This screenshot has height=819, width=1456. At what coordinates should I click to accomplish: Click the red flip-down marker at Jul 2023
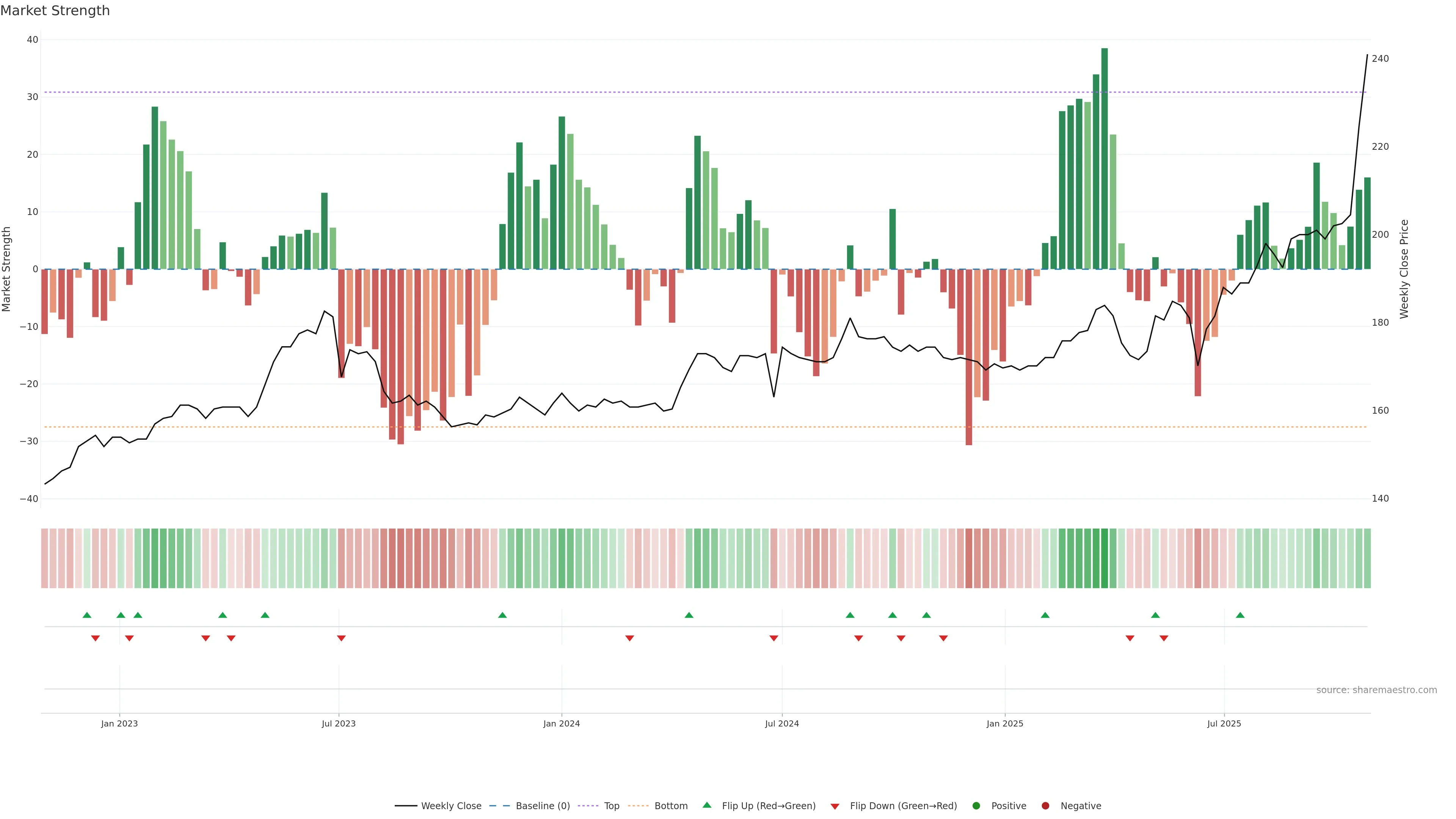(341, 638)
